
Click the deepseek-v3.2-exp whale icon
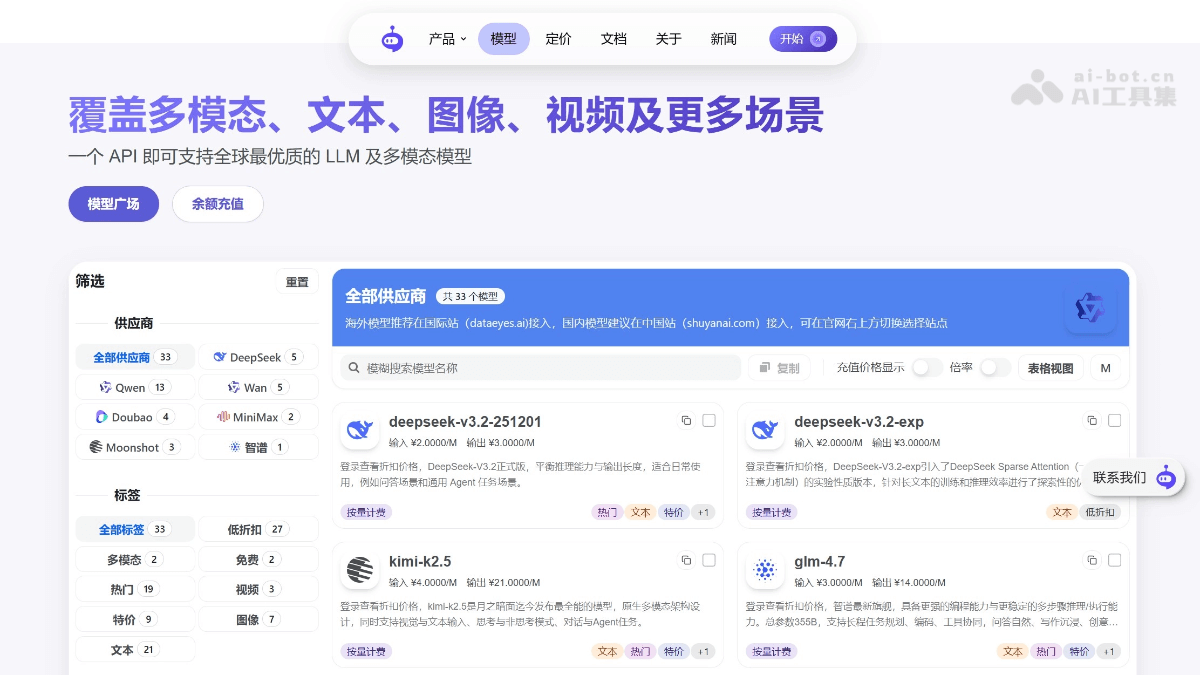(x=765, y=431)
